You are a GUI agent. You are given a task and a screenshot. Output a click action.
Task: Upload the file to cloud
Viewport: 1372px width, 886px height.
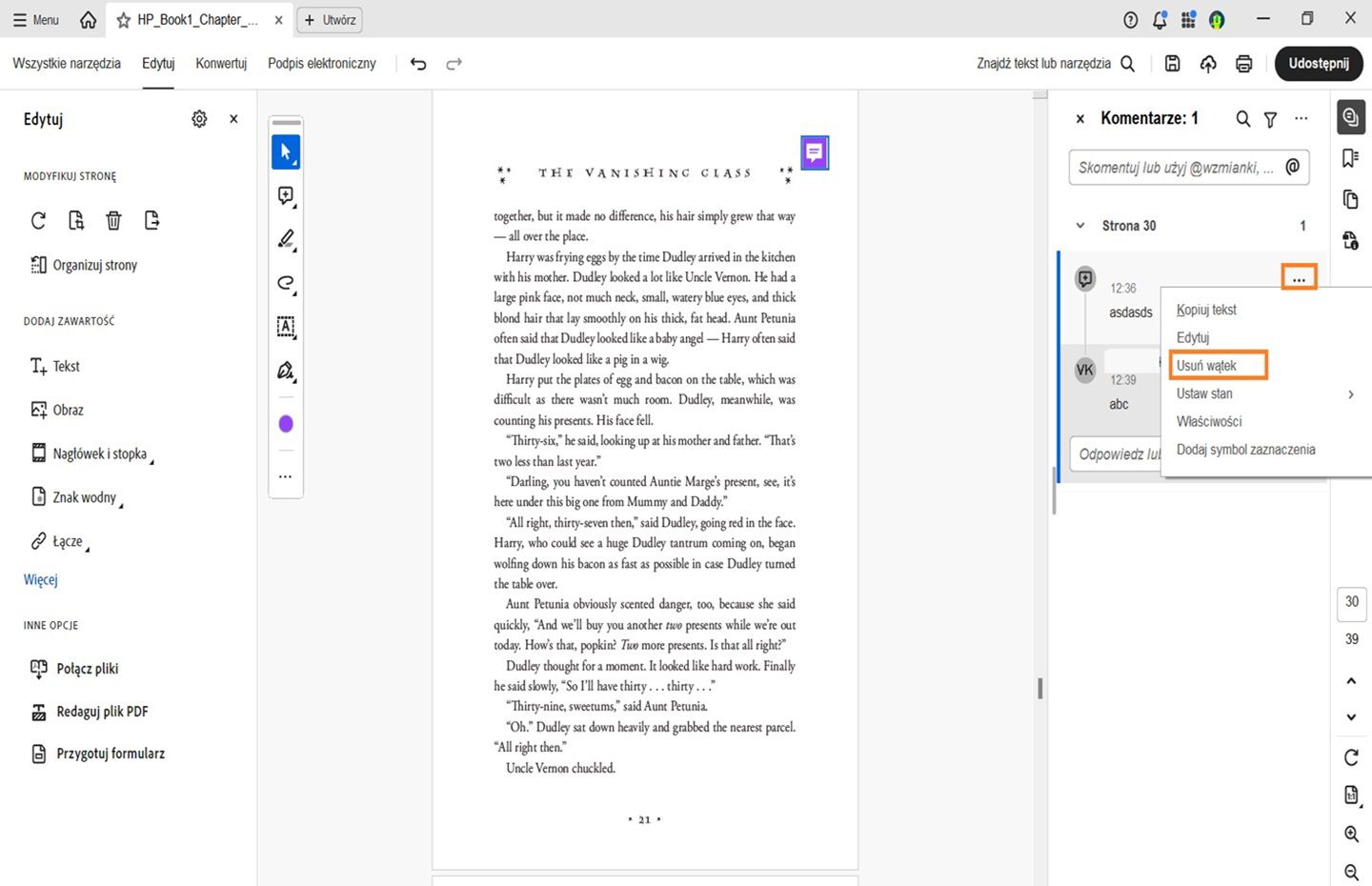pos(1208,64)
